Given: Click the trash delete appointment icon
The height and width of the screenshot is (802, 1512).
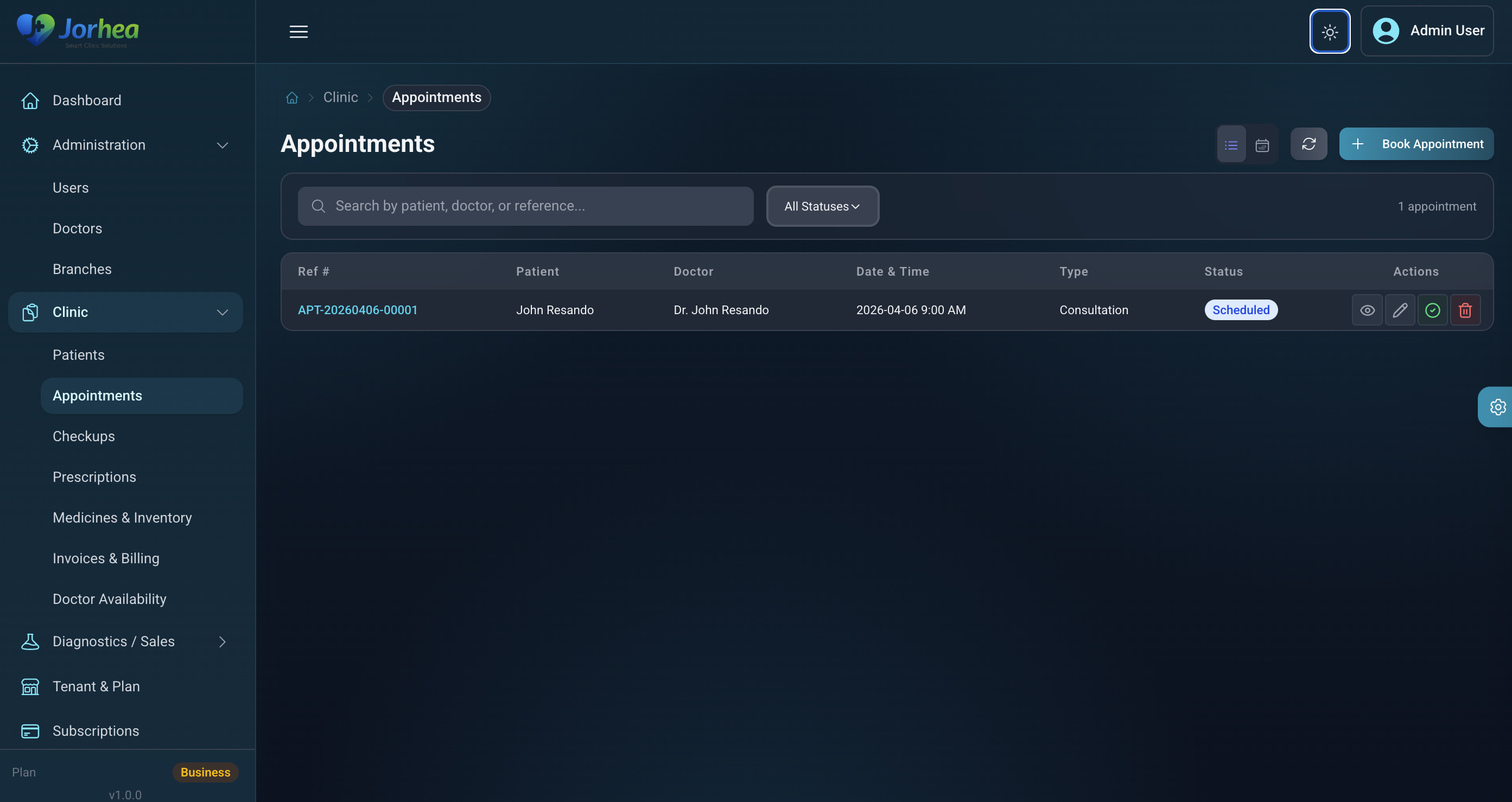Looking at the screenshot, I should click(x=1465, y=310).
